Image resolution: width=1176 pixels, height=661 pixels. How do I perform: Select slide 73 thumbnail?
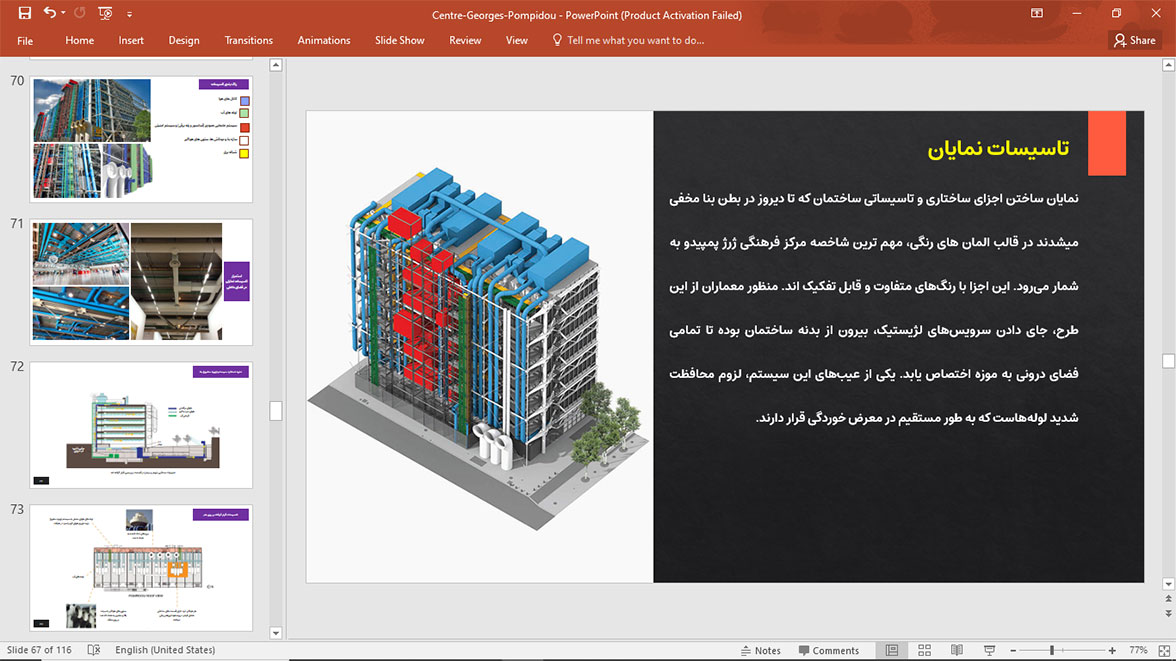pyautogui.click(x=141, y=568)
